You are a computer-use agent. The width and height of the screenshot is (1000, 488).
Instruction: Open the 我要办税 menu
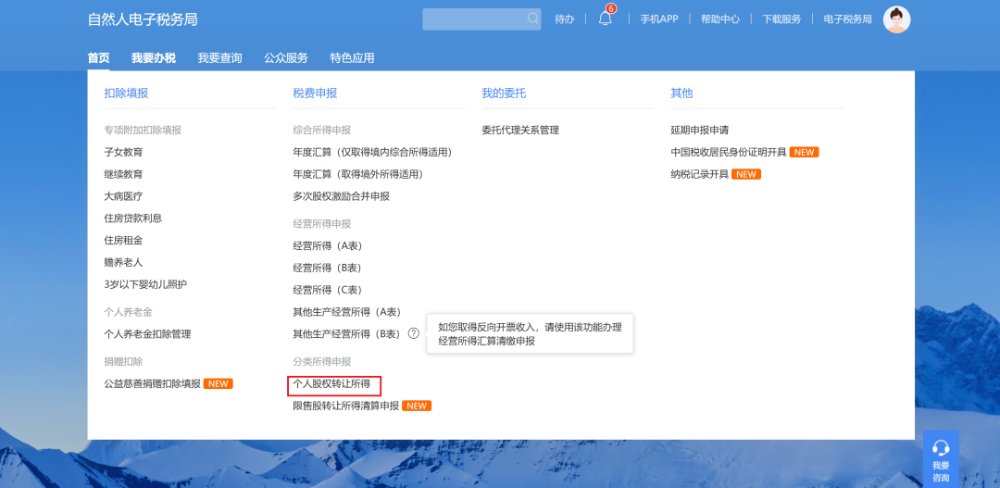pos(154,58)
